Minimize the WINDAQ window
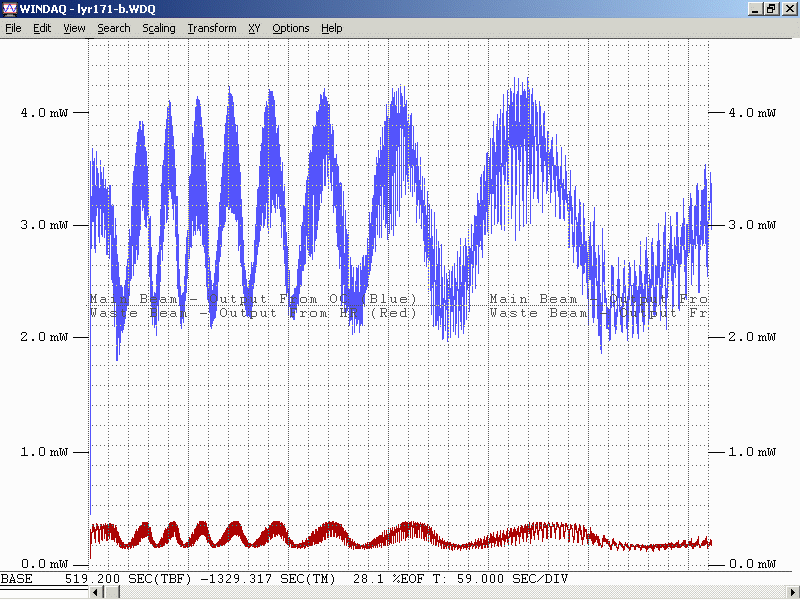 pyautogui.click(x=755, y=9)
